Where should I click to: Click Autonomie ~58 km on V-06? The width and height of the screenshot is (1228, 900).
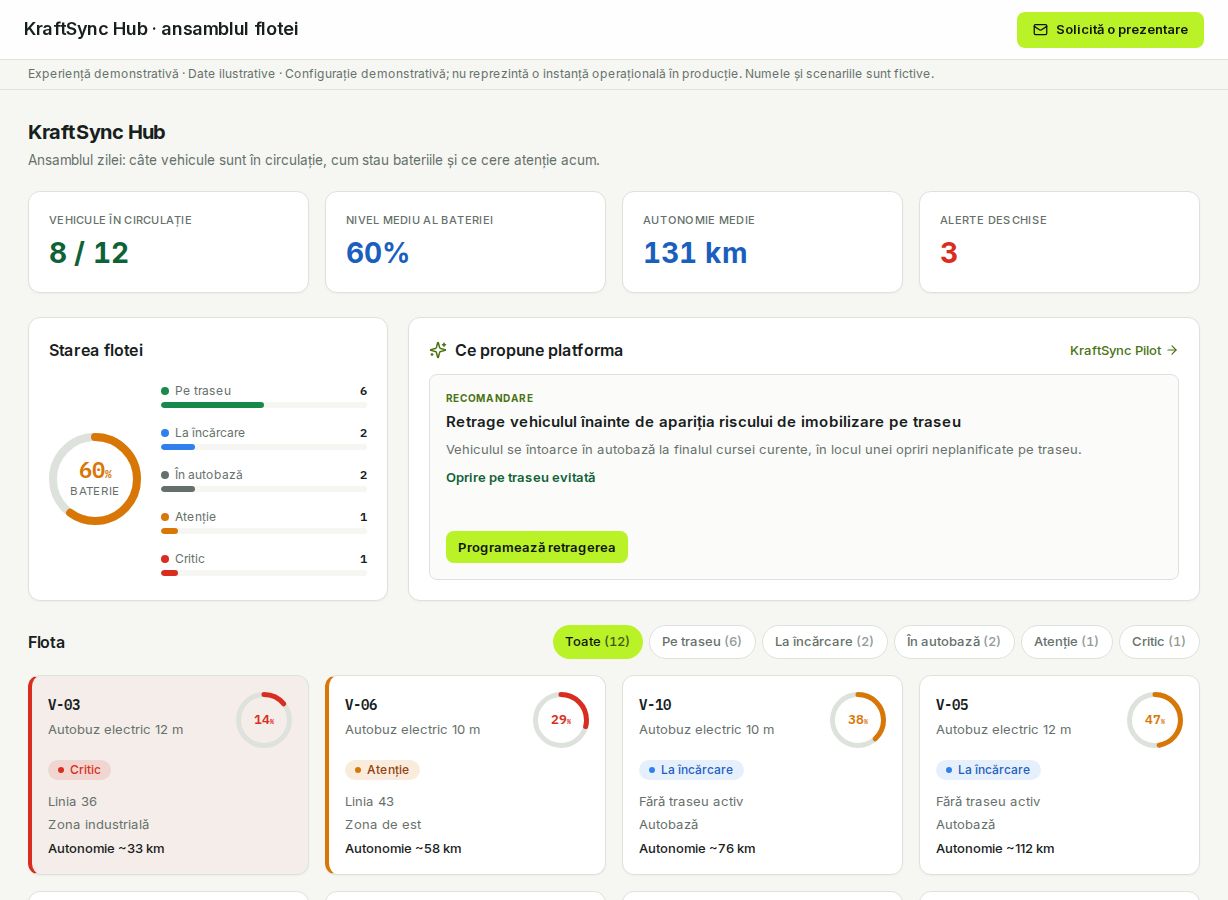pos(403,849)
